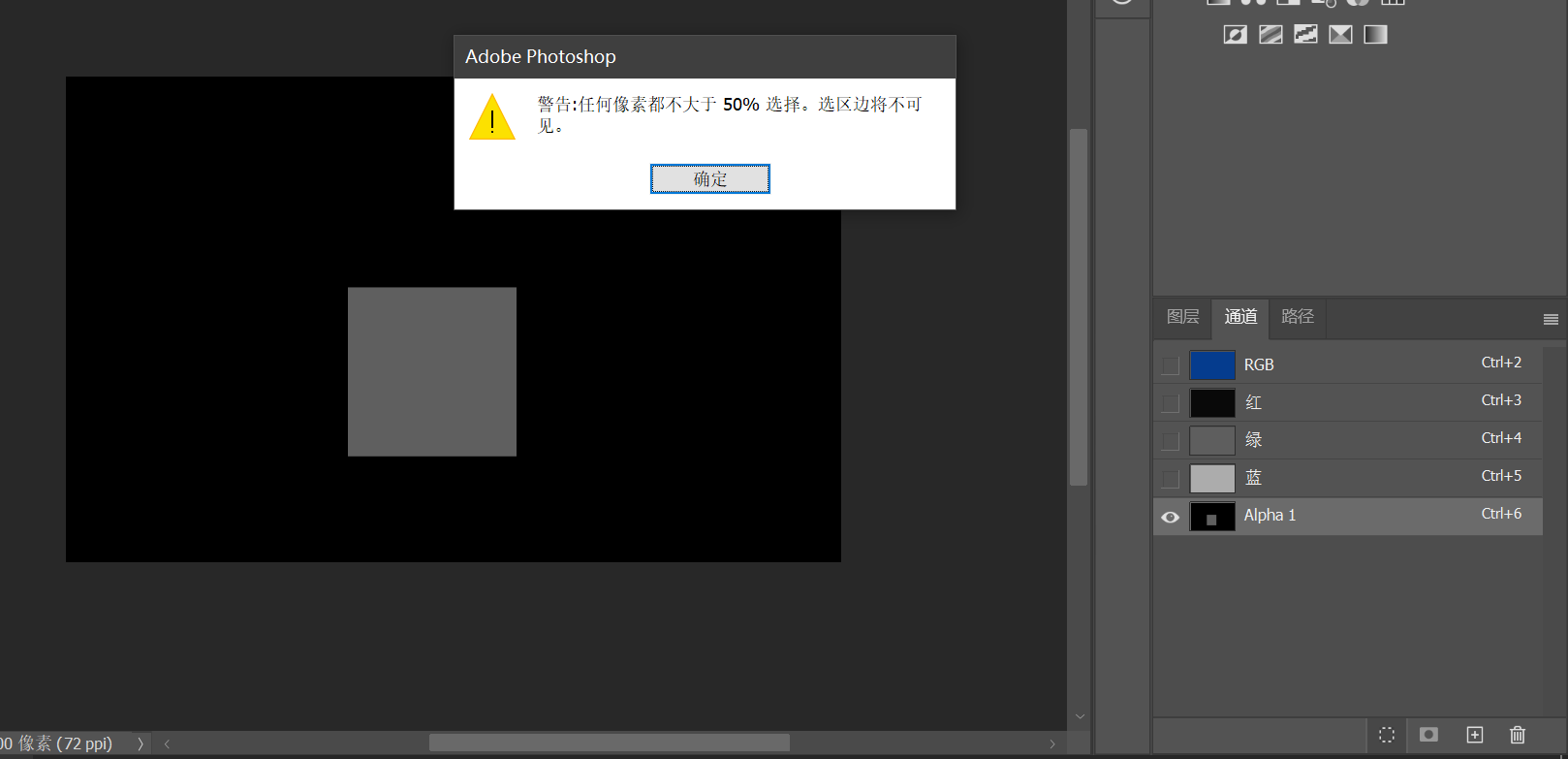Click the horizontal scroll left arrow
1568x759 pixels.
pyautogui.click(x=167, y=743)
